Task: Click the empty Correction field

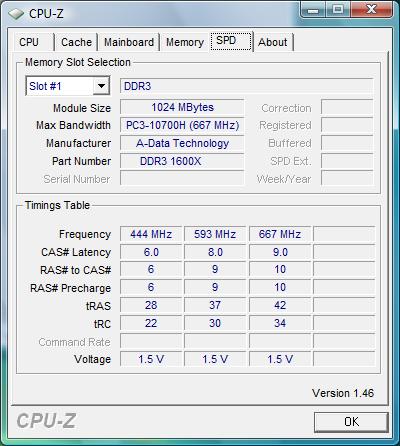Action: click(x=347, y=107)
